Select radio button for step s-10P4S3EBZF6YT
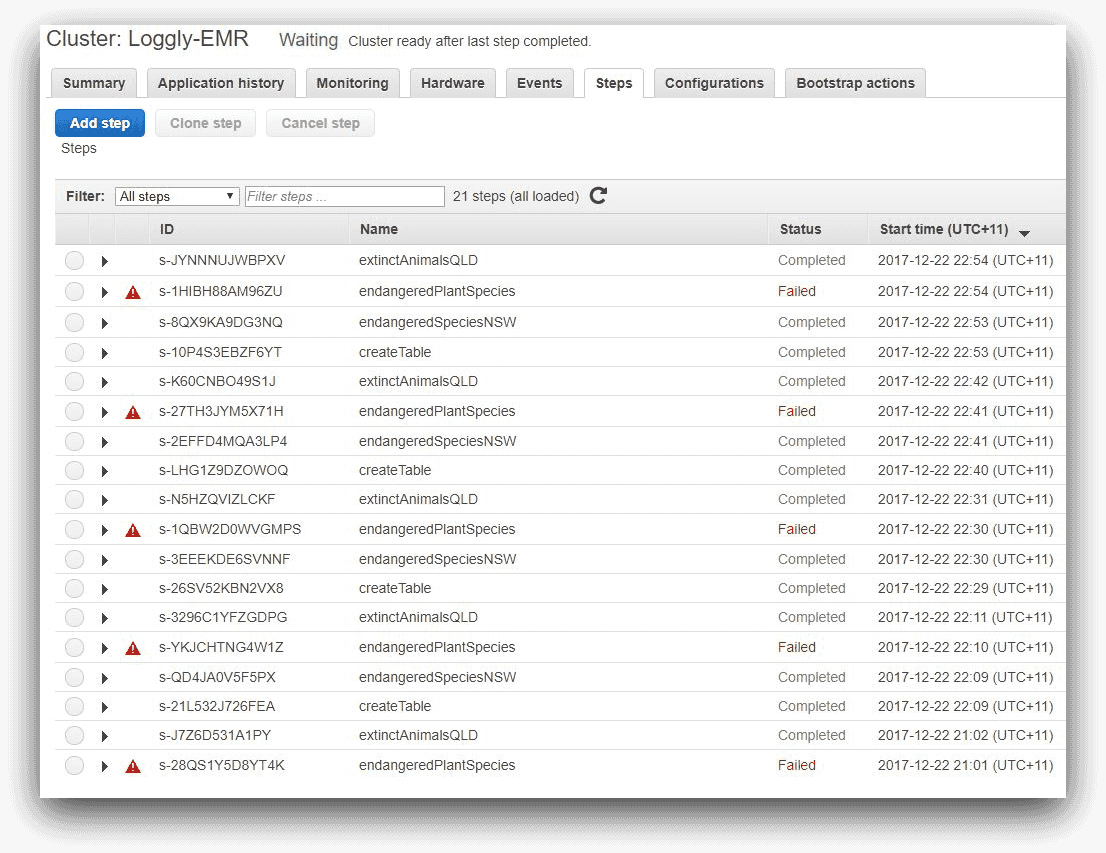1106x853 pixels. click(74, 353)
